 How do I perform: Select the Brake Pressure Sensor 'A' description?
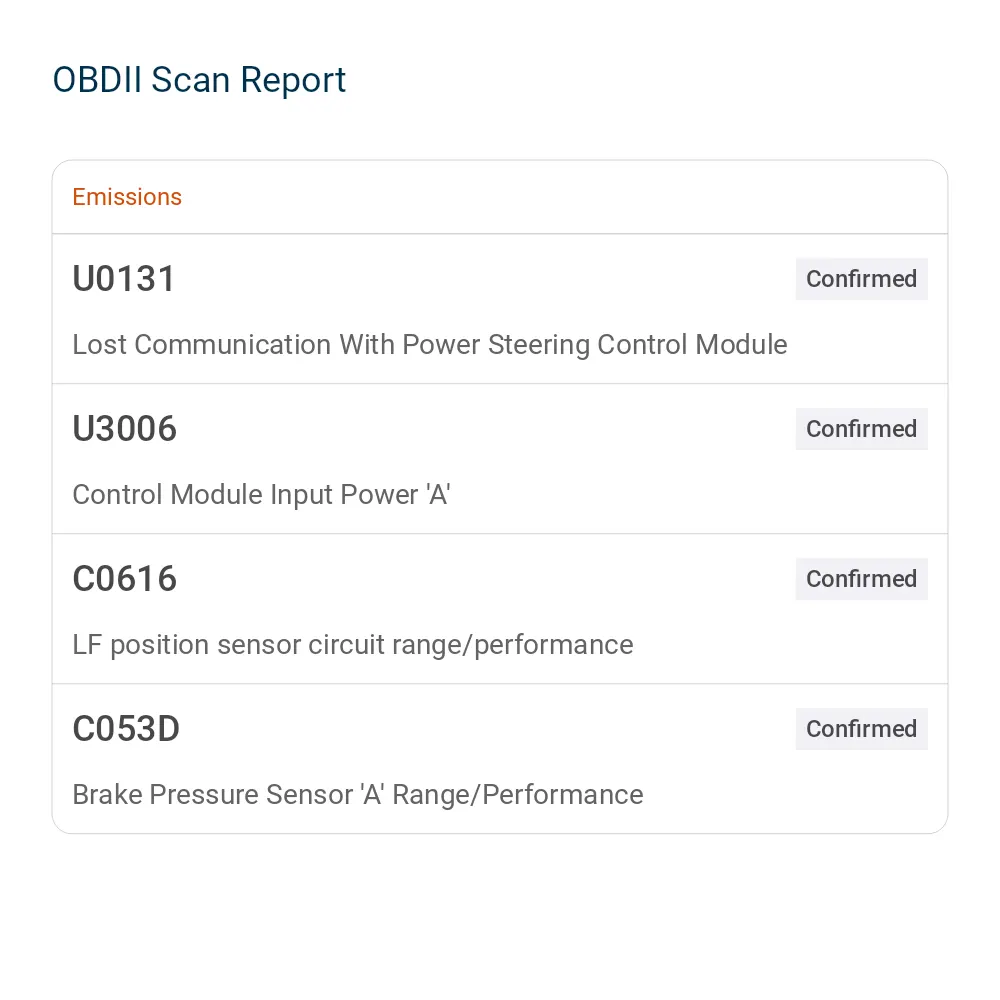[358, 795]
